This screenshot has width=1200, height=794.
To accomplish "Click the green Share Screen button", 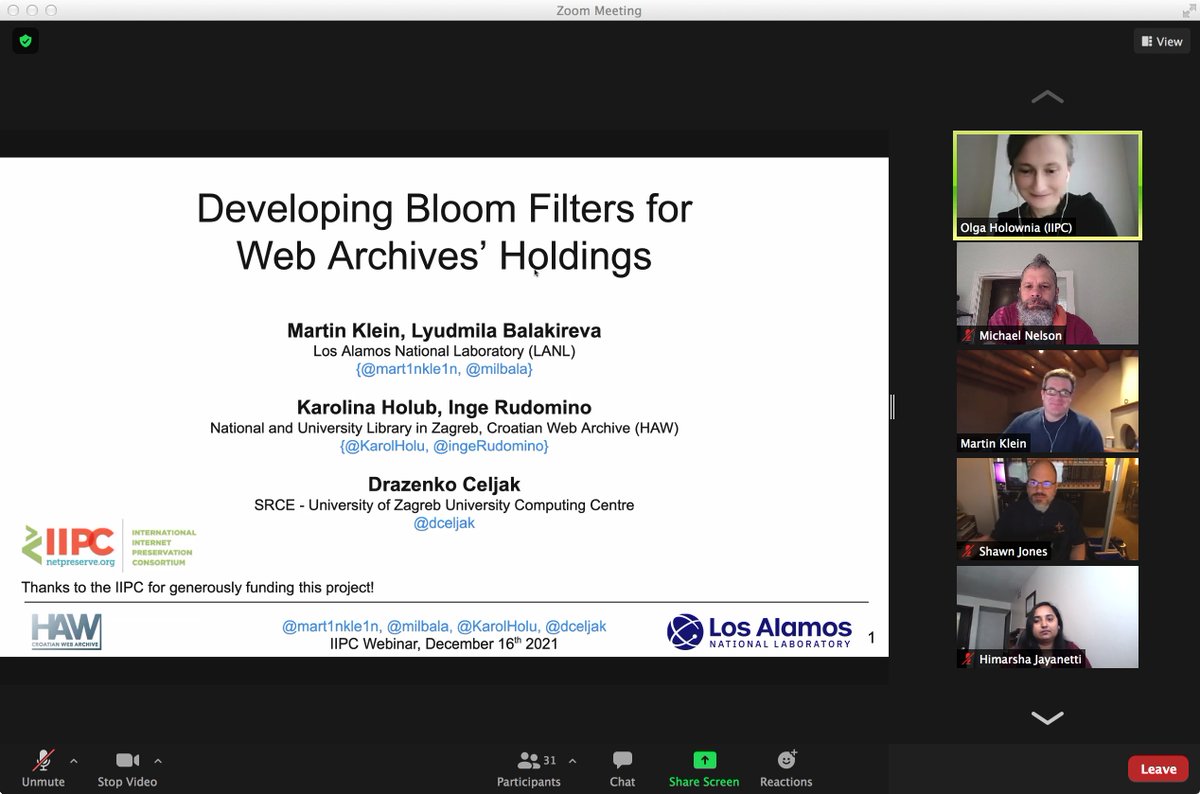I will (x=704, y=768).
